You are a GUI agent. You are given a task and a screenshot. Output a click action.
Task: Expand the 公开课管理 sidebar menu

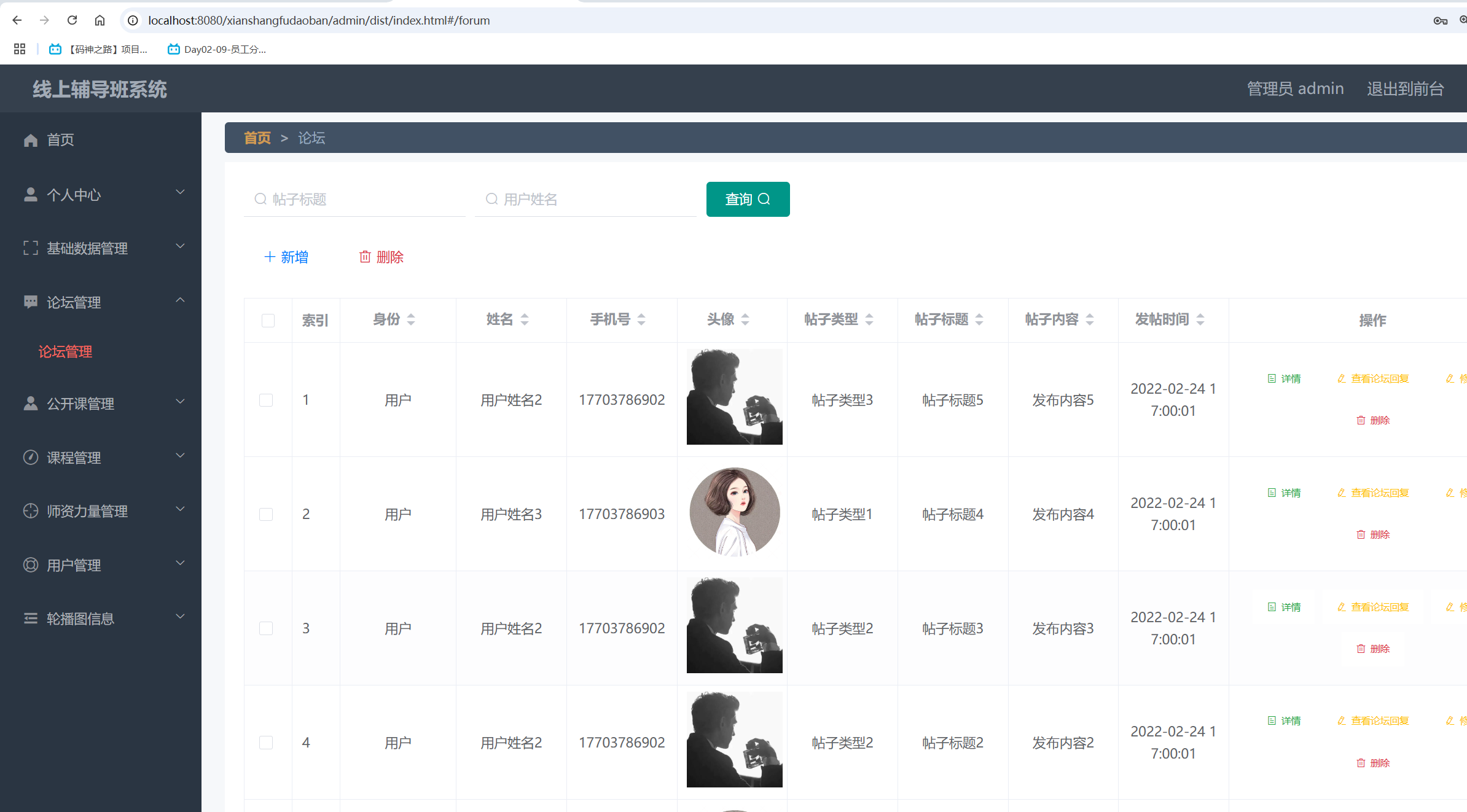click(x=101, y=403)
